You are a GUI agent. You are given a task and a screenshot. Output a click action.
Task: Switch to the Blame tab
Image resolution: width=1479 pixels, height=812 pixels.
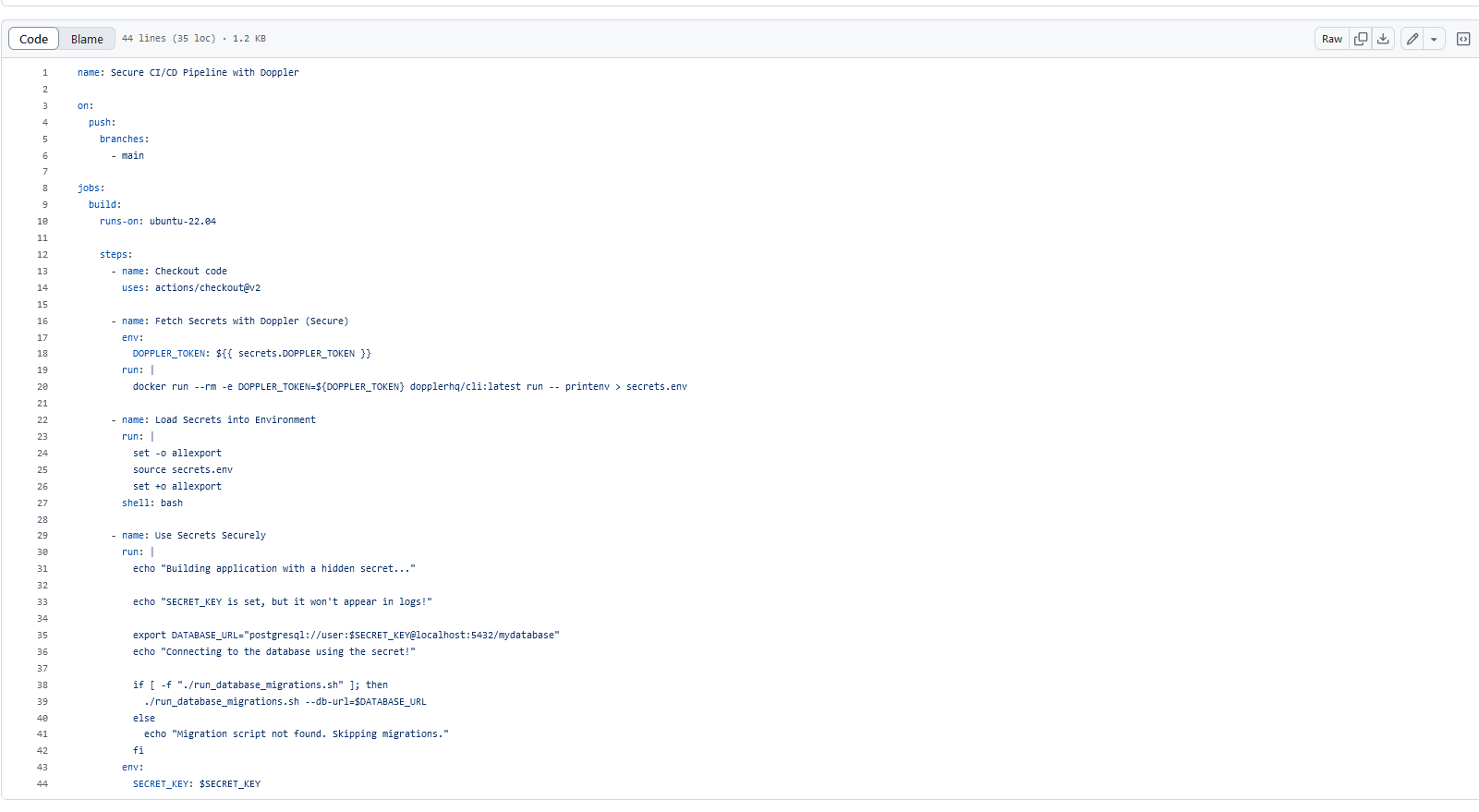(87, 39)
